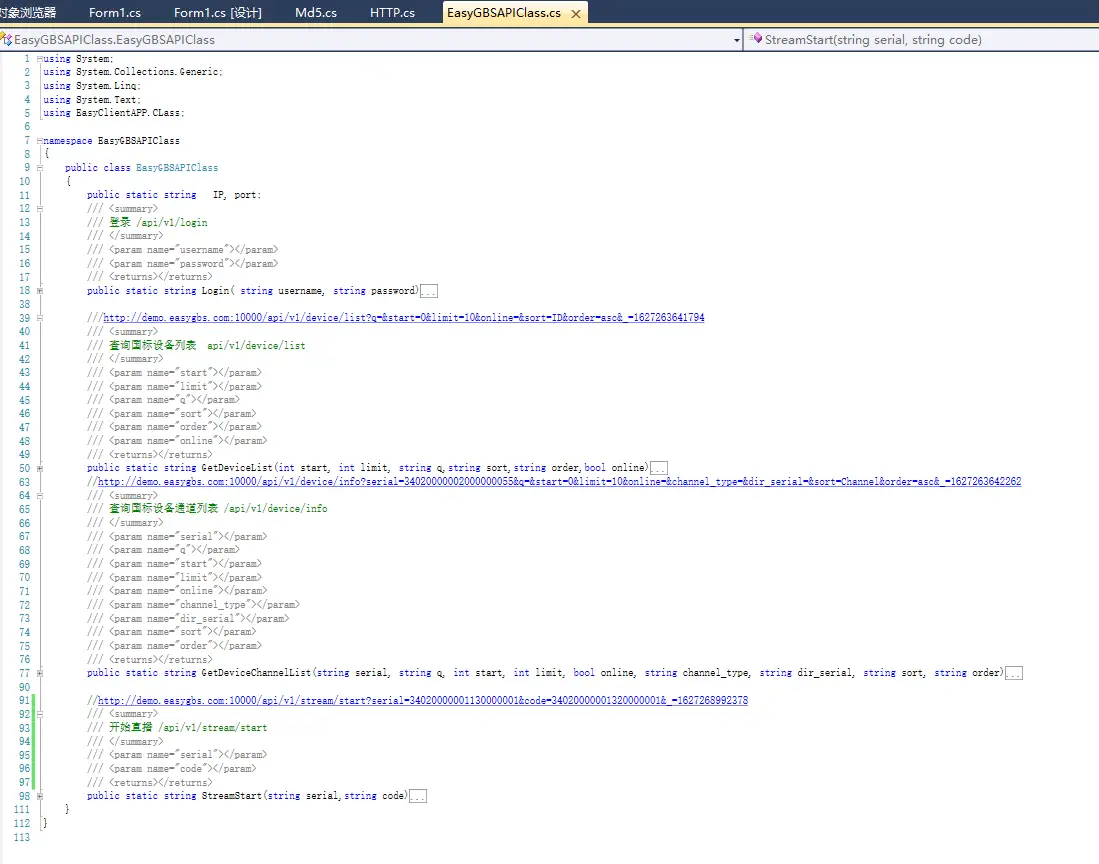Collapse the namespace EasyGBSAPIClass outline
Viewport: 1099px width, 864px height.
coord(39,141)
